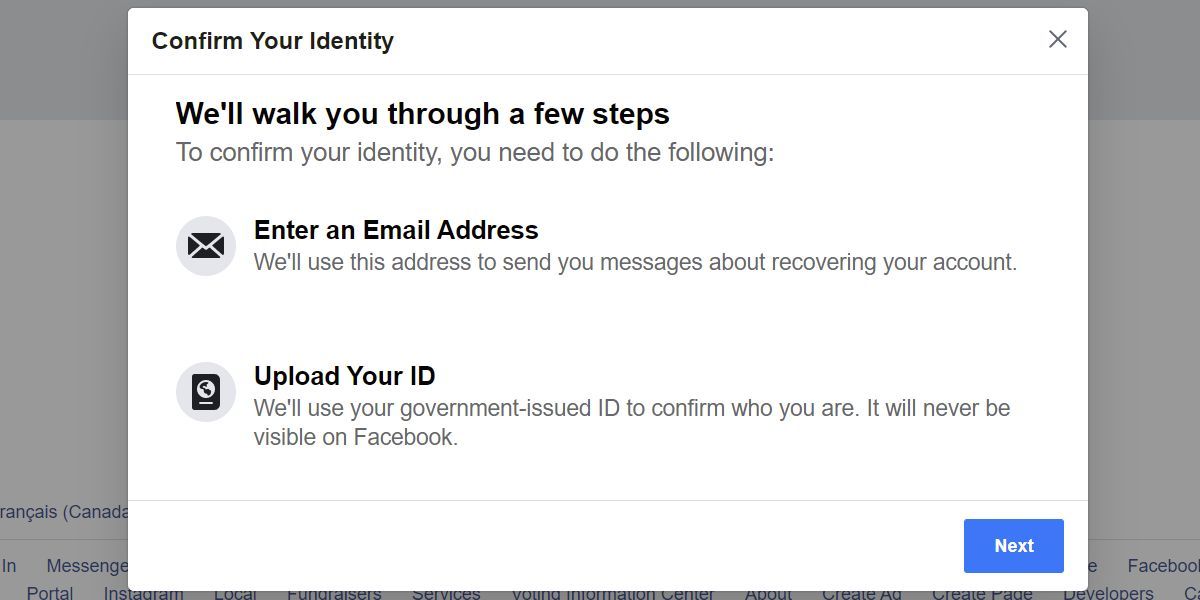Image resolution: width=1200 pixels, height=600 pixels.
Task: Open the About footer link
Action: [768, 594]
